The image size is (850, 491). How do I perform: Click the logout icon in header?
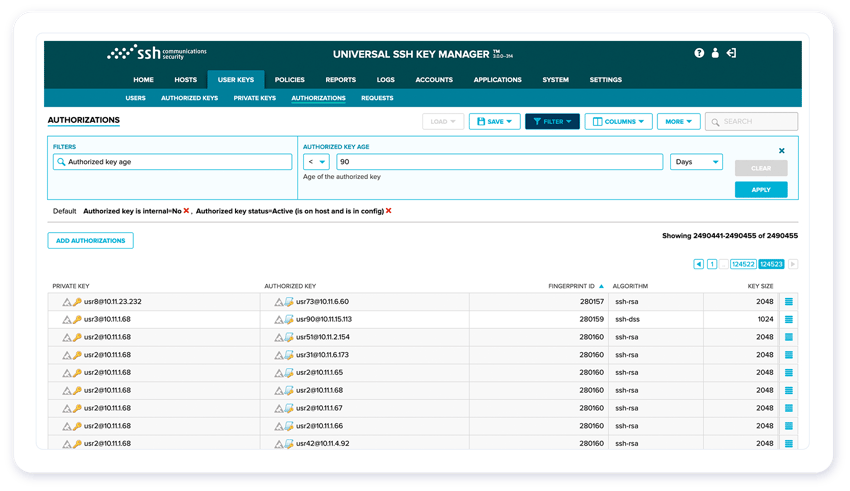731,53
